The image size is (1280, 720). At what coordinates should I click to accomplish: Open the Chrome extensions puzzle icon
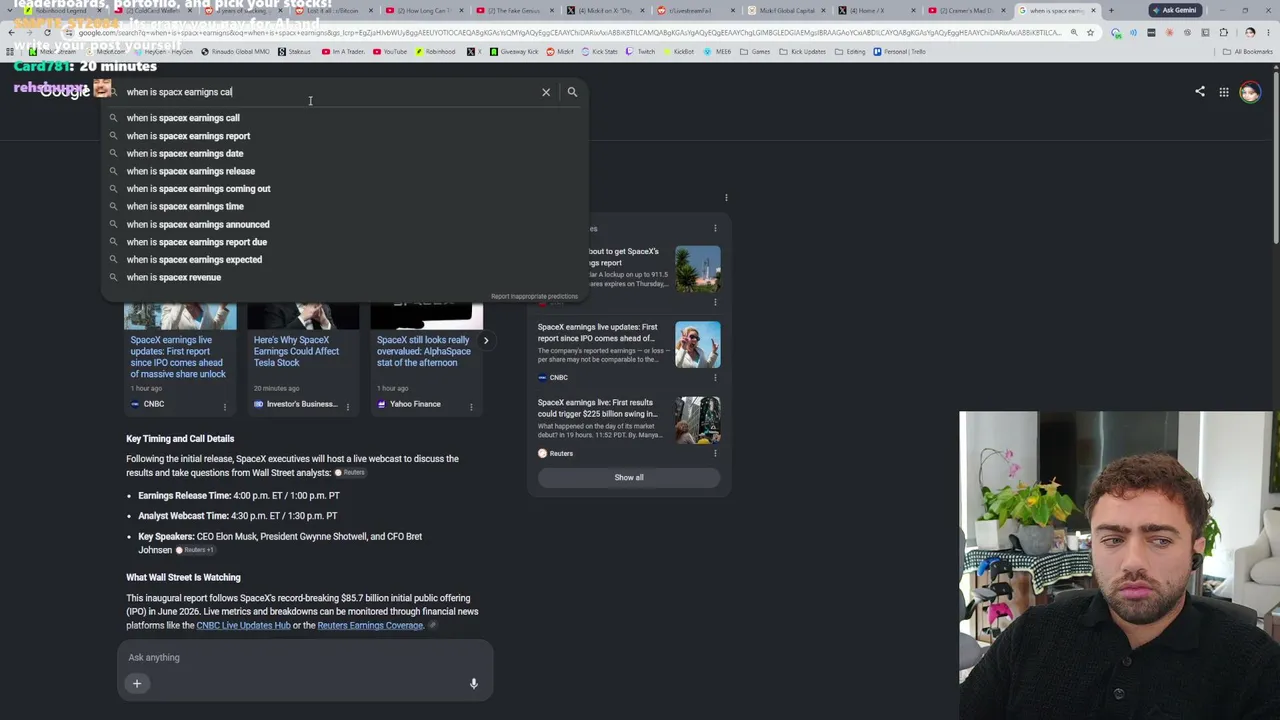click(x=1224, y=32)
